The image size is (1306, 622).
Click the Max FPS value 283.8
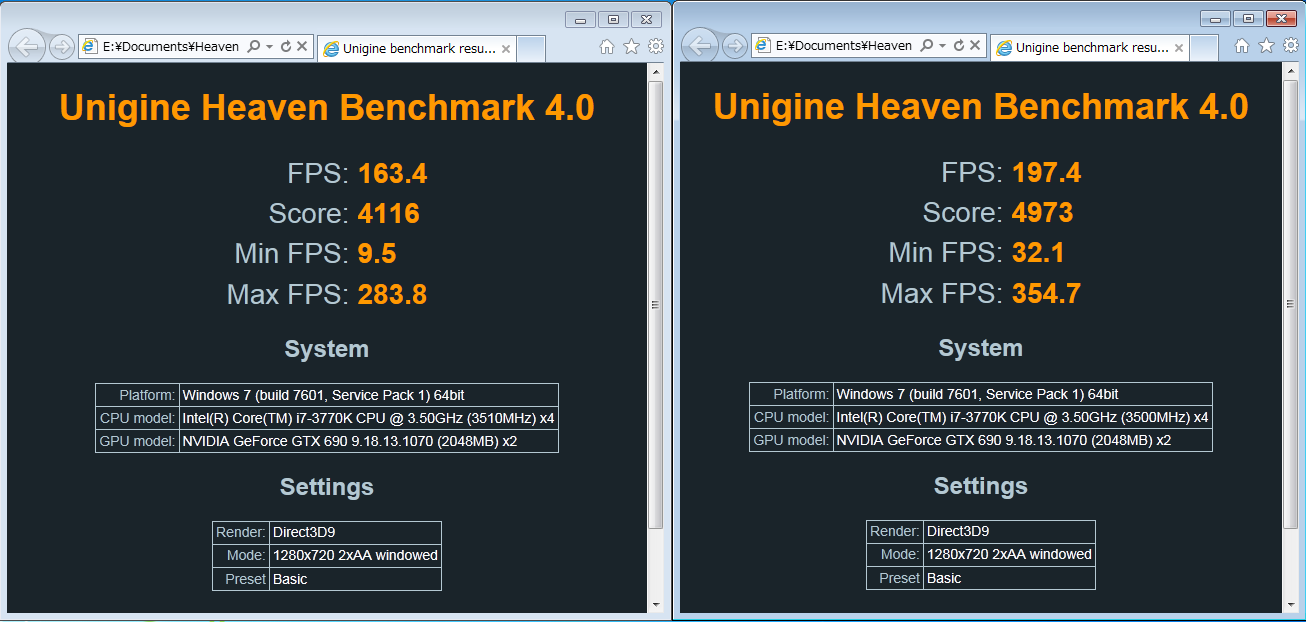(x=393, y=295)
